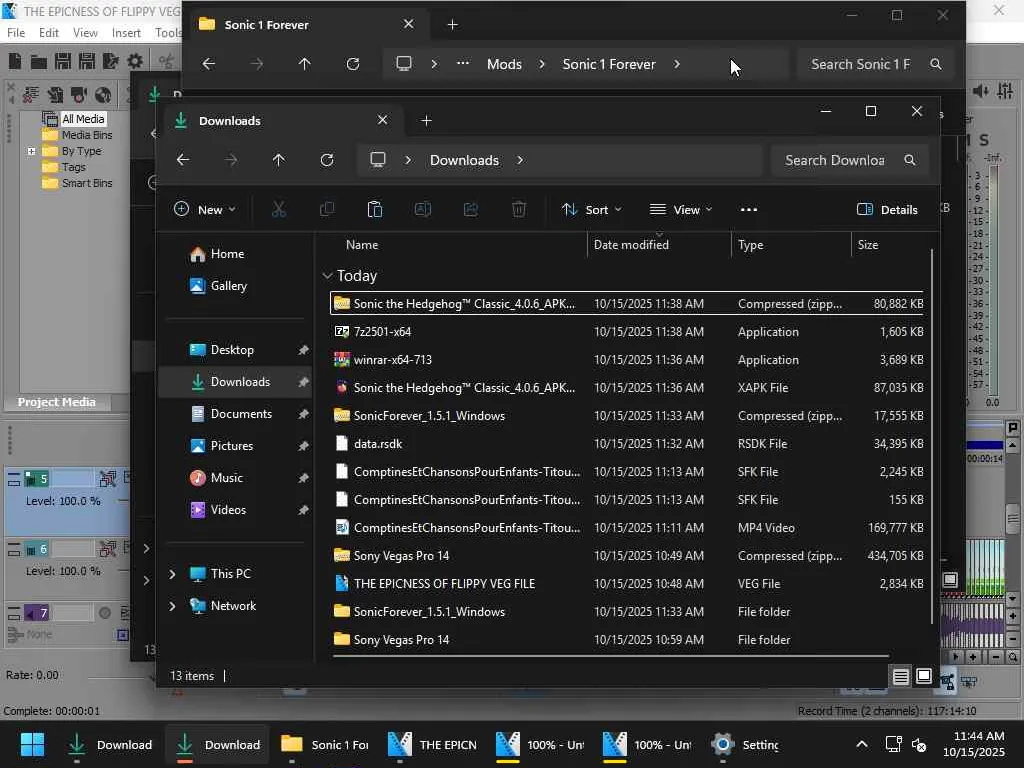Viewport: 1024px width, 768px height.
Task: Refresh the Sonic 1 Forever window
Action: click(353, 64)
